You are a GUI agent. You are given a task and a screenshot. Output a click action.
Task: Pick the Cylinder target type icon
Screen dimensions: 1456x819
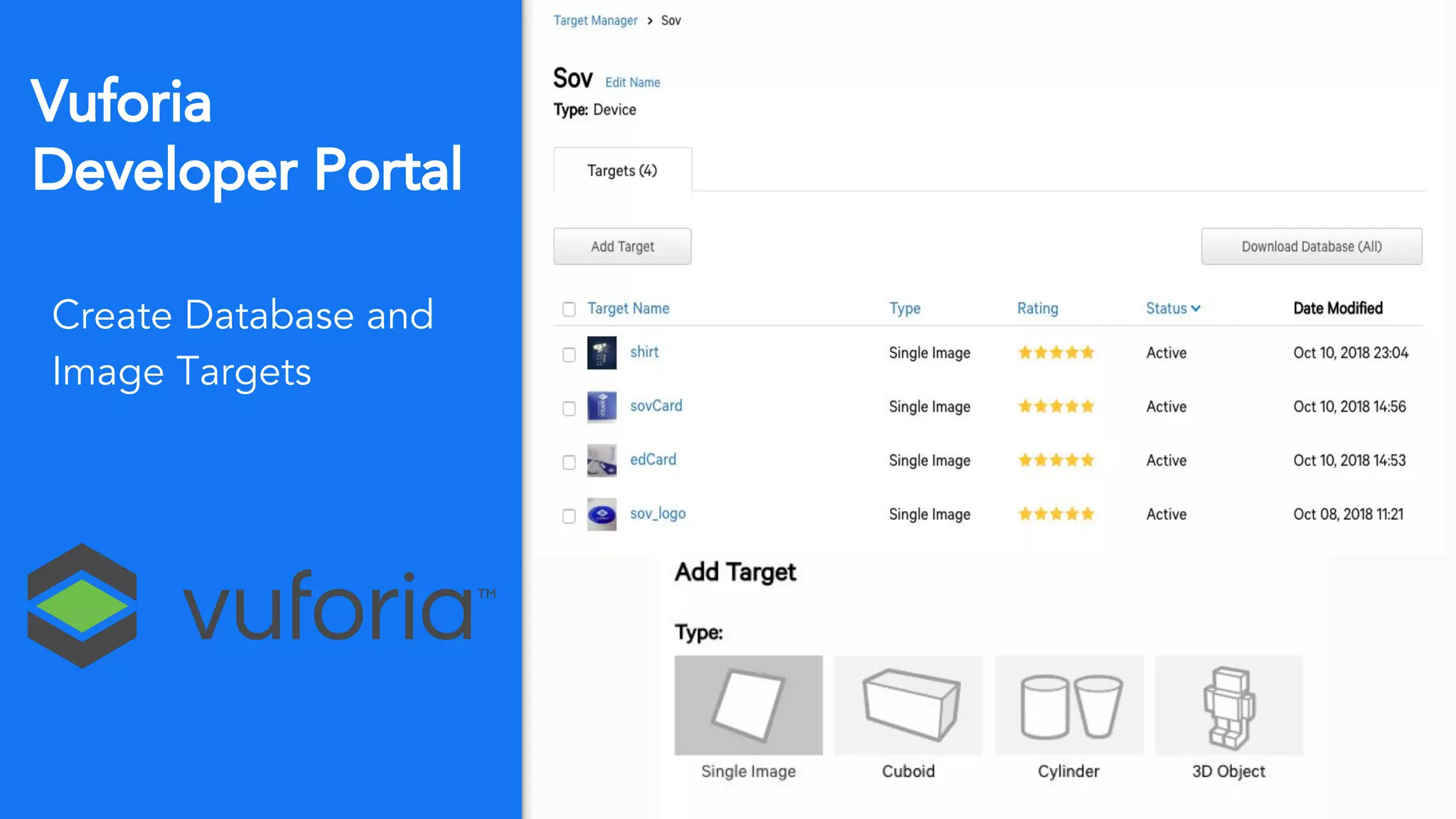click(1069, 705)
